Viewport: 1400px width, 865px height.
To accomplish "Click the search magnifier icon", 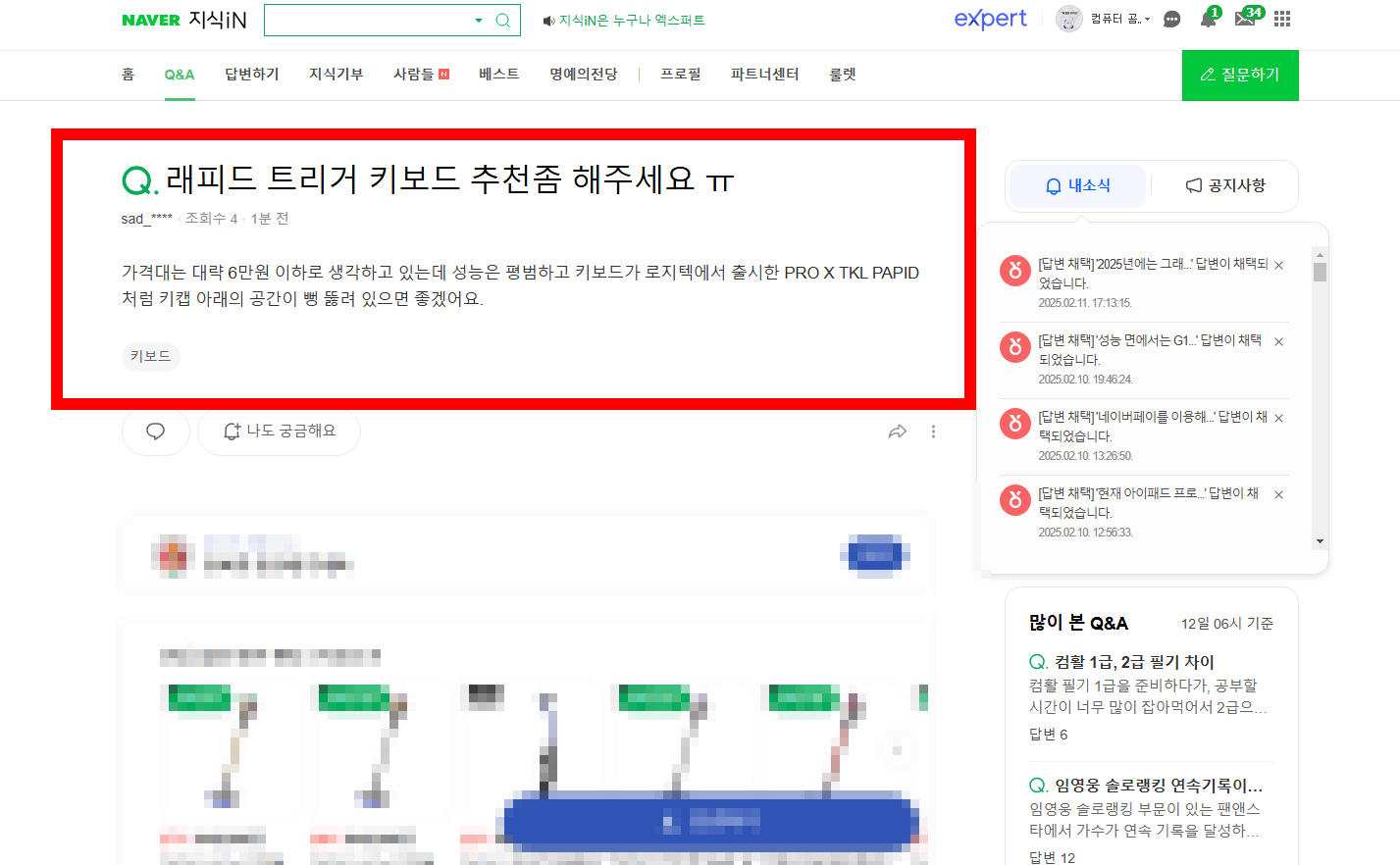I will click(503, 20).
